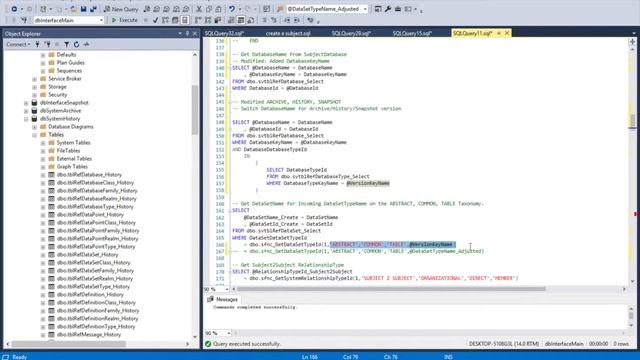
Task: Switch to the SQLQuery15.sql tab
Action: (x=412, y=33)
